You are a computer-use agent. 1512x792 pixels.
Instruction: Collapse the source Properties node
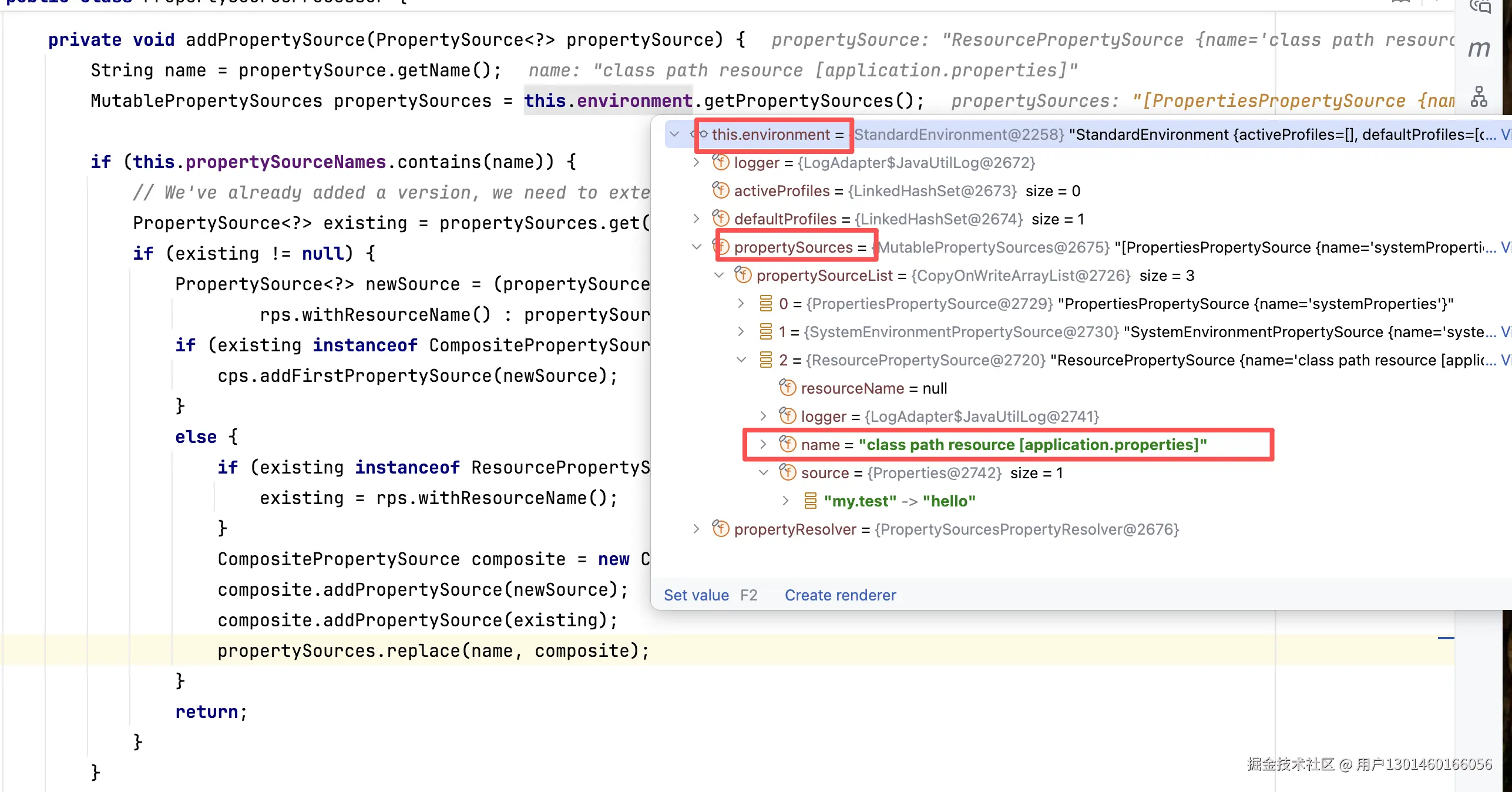click(764, 472)
